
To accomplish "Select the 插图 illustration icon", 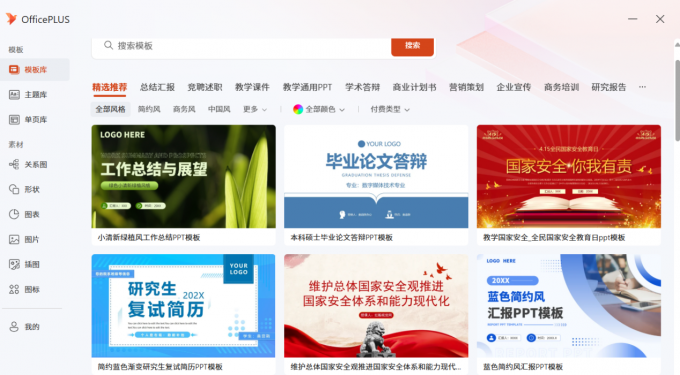I will [14, 264].
